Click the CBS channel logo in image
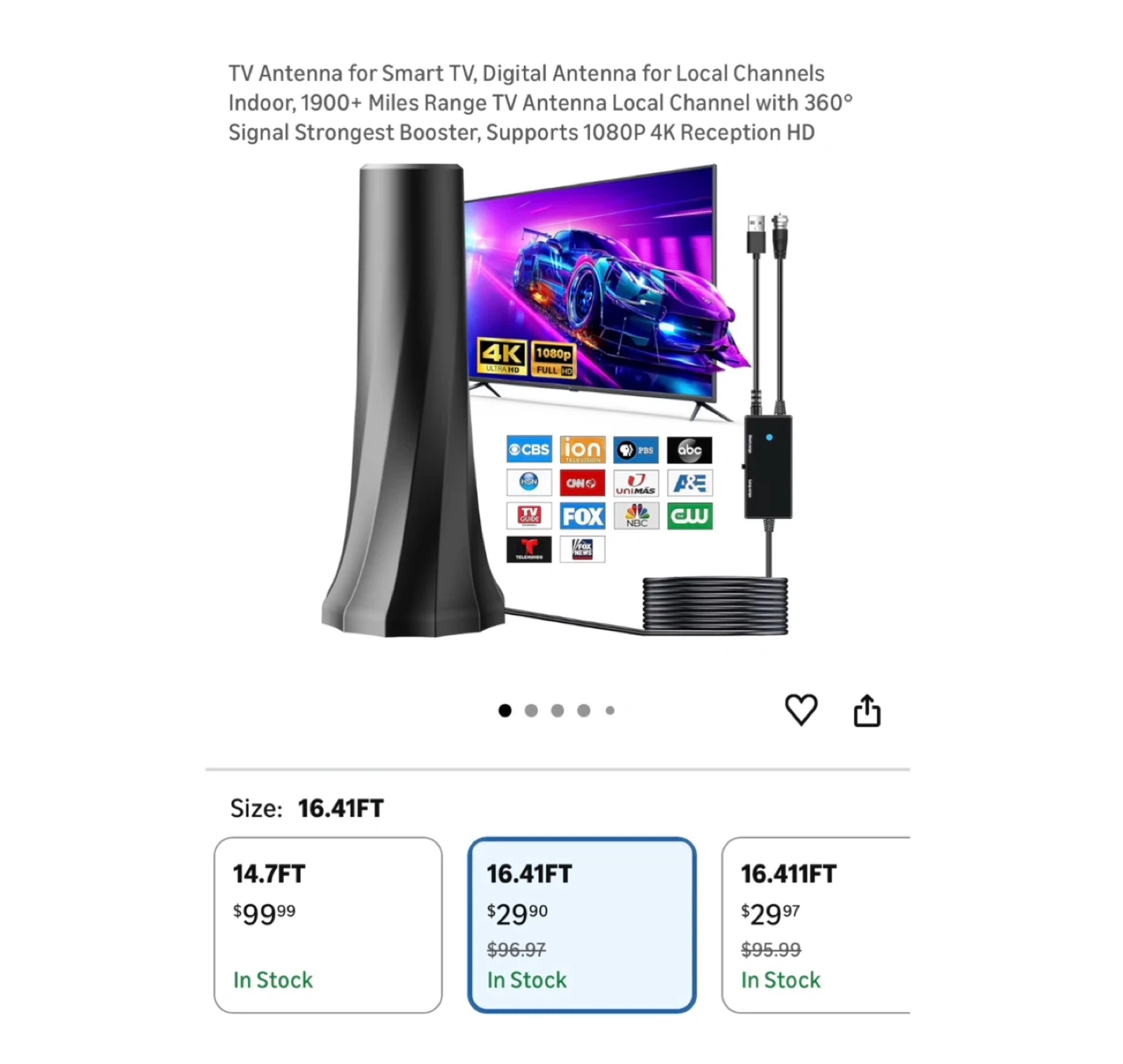 (529, 449)
